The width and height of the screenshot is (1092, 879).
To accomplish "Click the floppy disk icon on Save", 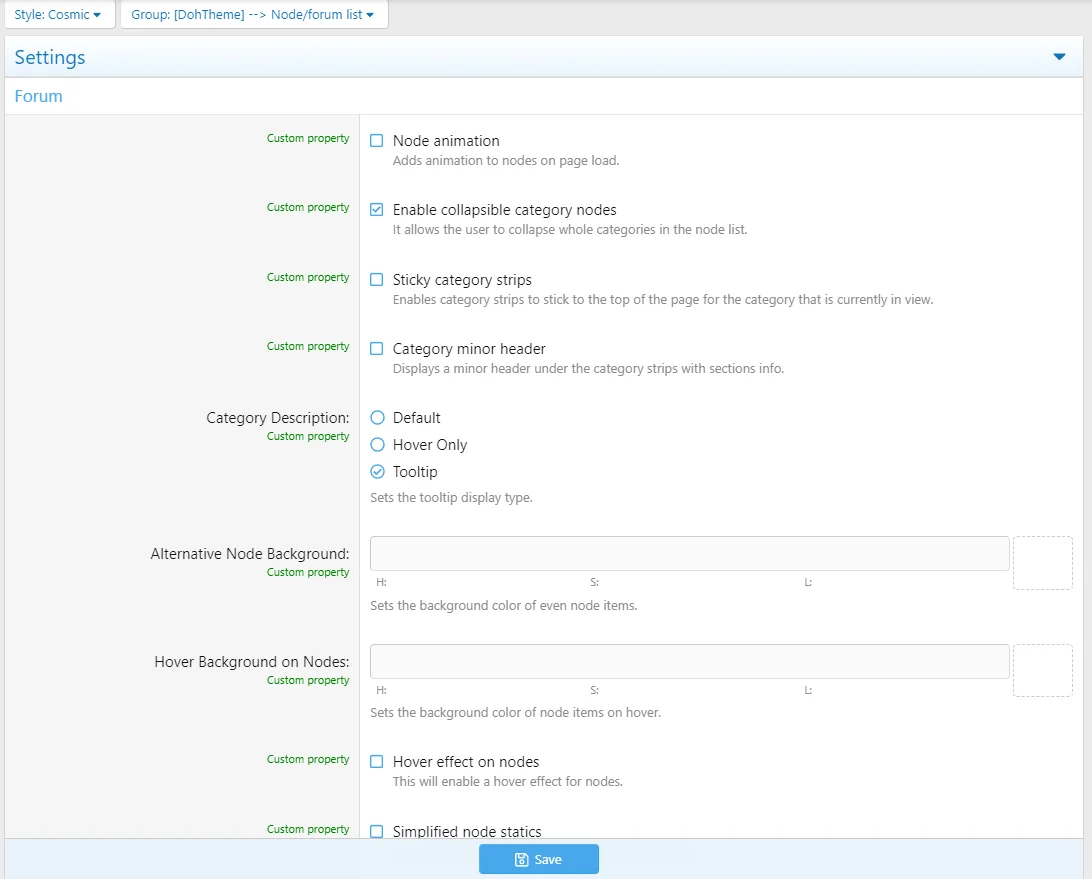I will point(521,860).
